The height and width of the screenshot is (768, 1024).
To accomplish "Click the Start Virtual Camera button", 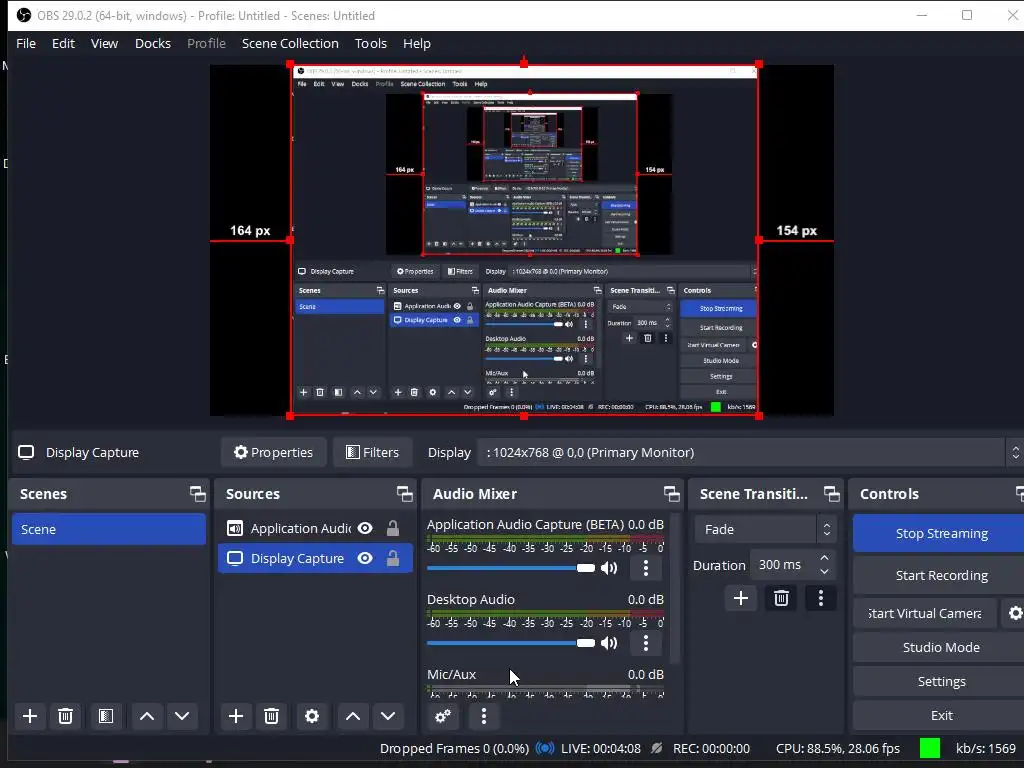I will pyautogui.click(x=925, y=613).
